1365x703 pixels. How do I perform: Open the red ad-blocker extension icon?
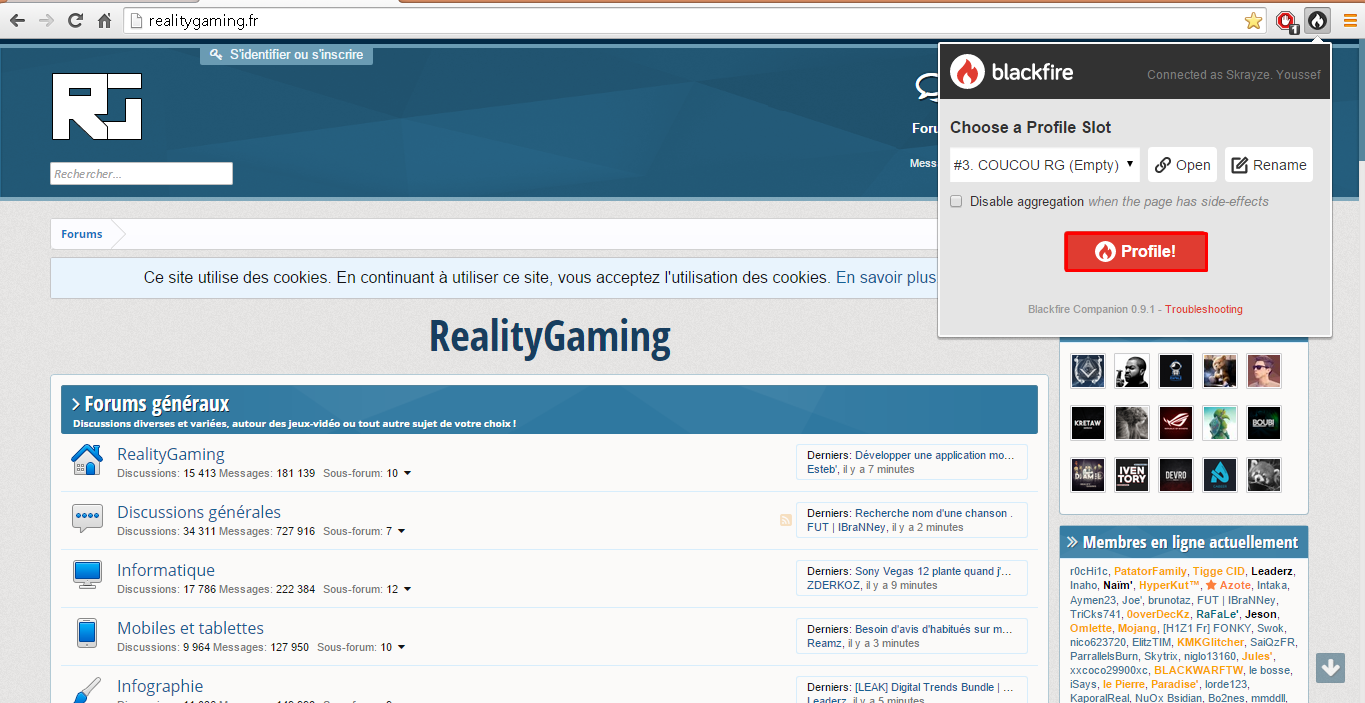pyautogui.click(x=1287, y=20)
